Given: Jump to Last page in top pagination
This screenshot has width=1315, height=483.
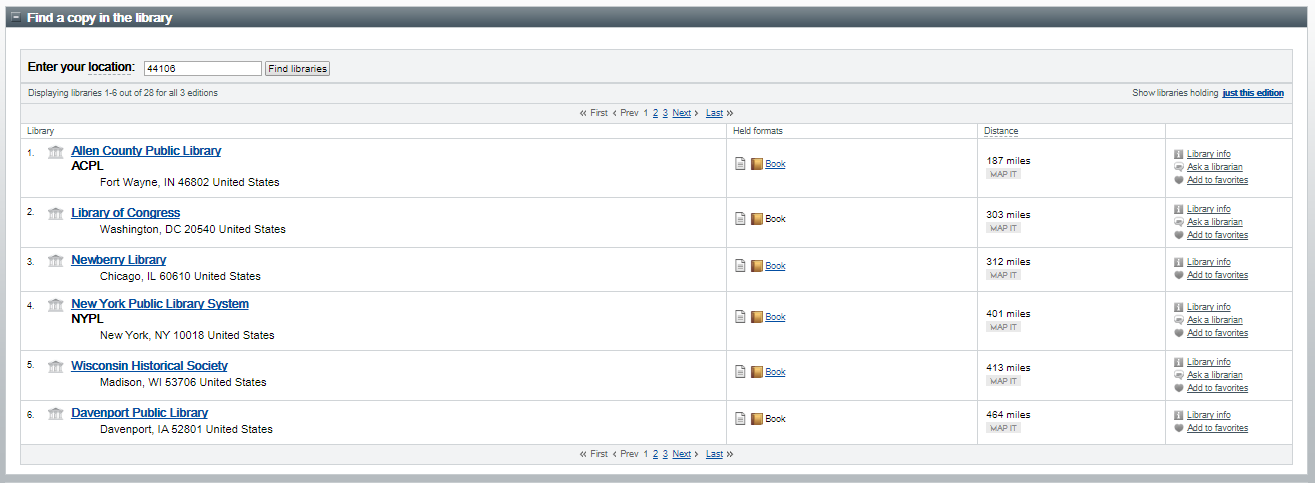Looking at the screenshot, I should click(x=714, y=113).
